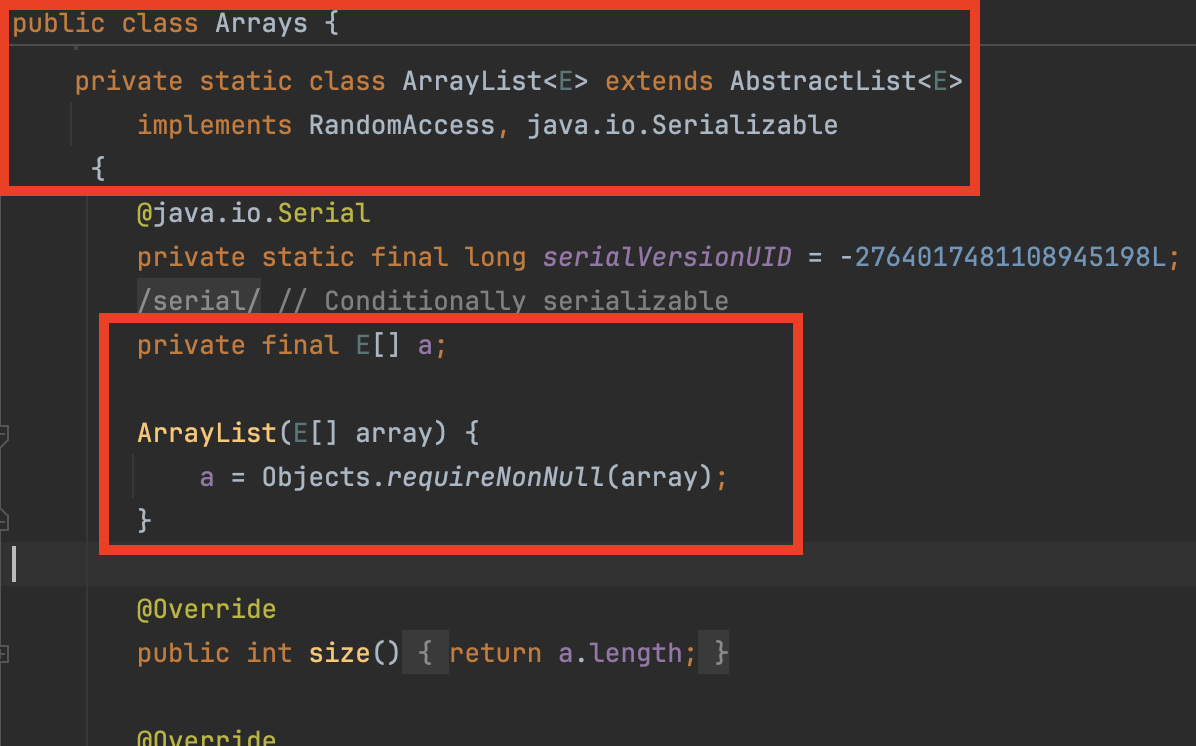The image size is (1196, 746).
Task: Click the @Override annotation above size()
Action: click(207, 609)
